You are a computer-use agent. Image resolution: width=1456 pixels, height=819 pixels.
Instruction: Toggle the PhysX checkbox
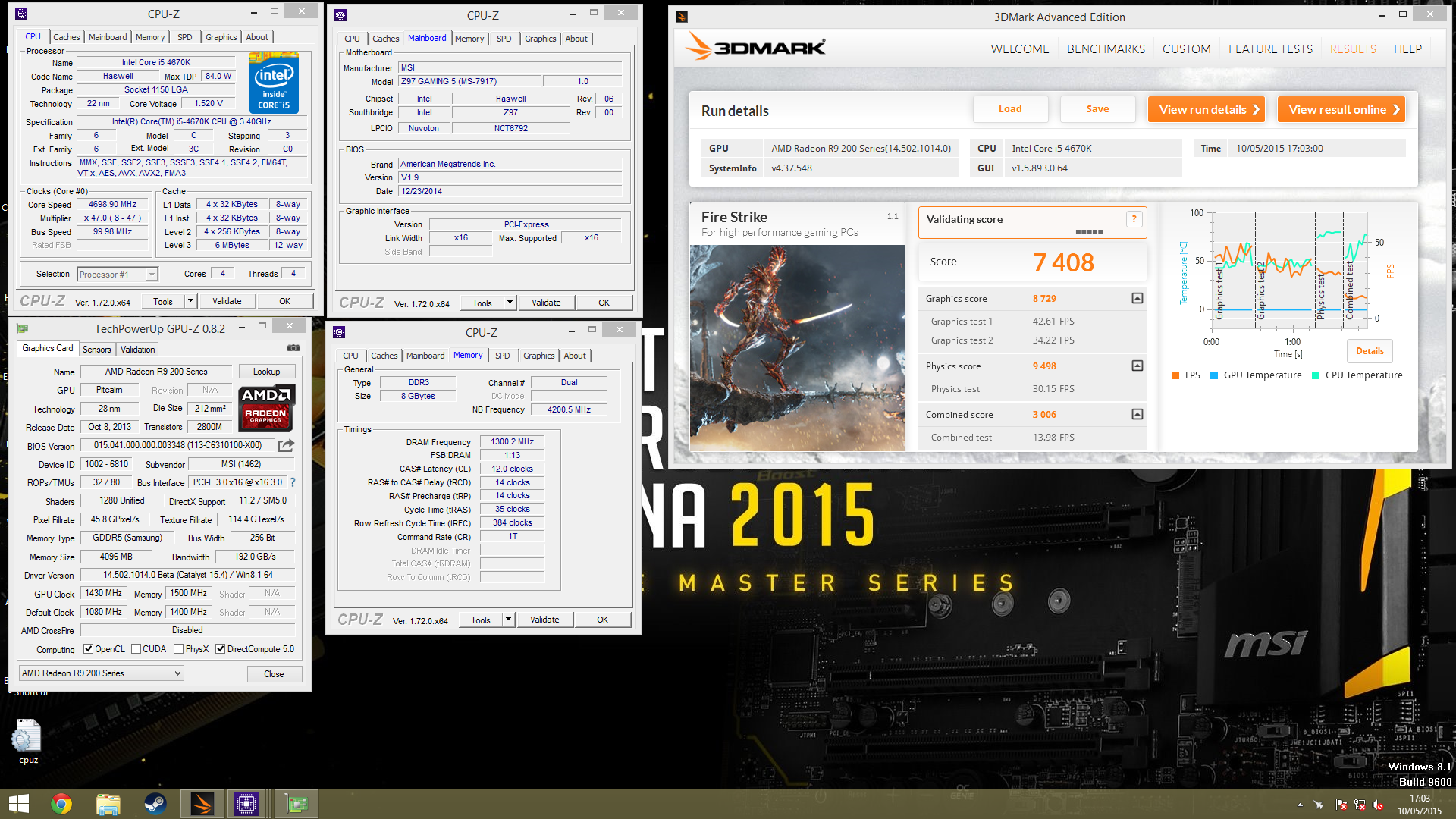point(178,649)
